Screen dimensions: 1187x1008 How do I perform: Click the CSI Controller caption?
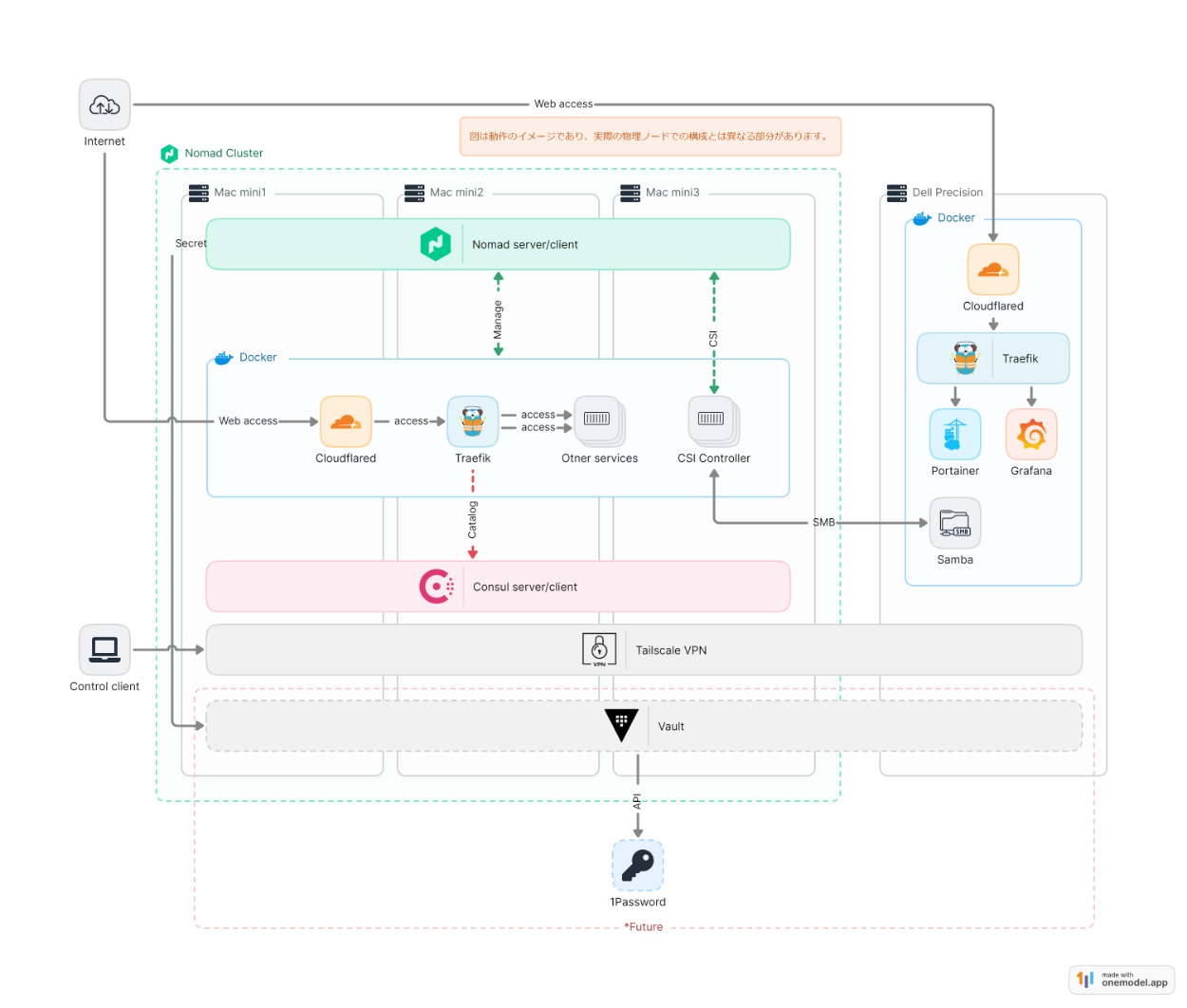(x=714, y=458)
